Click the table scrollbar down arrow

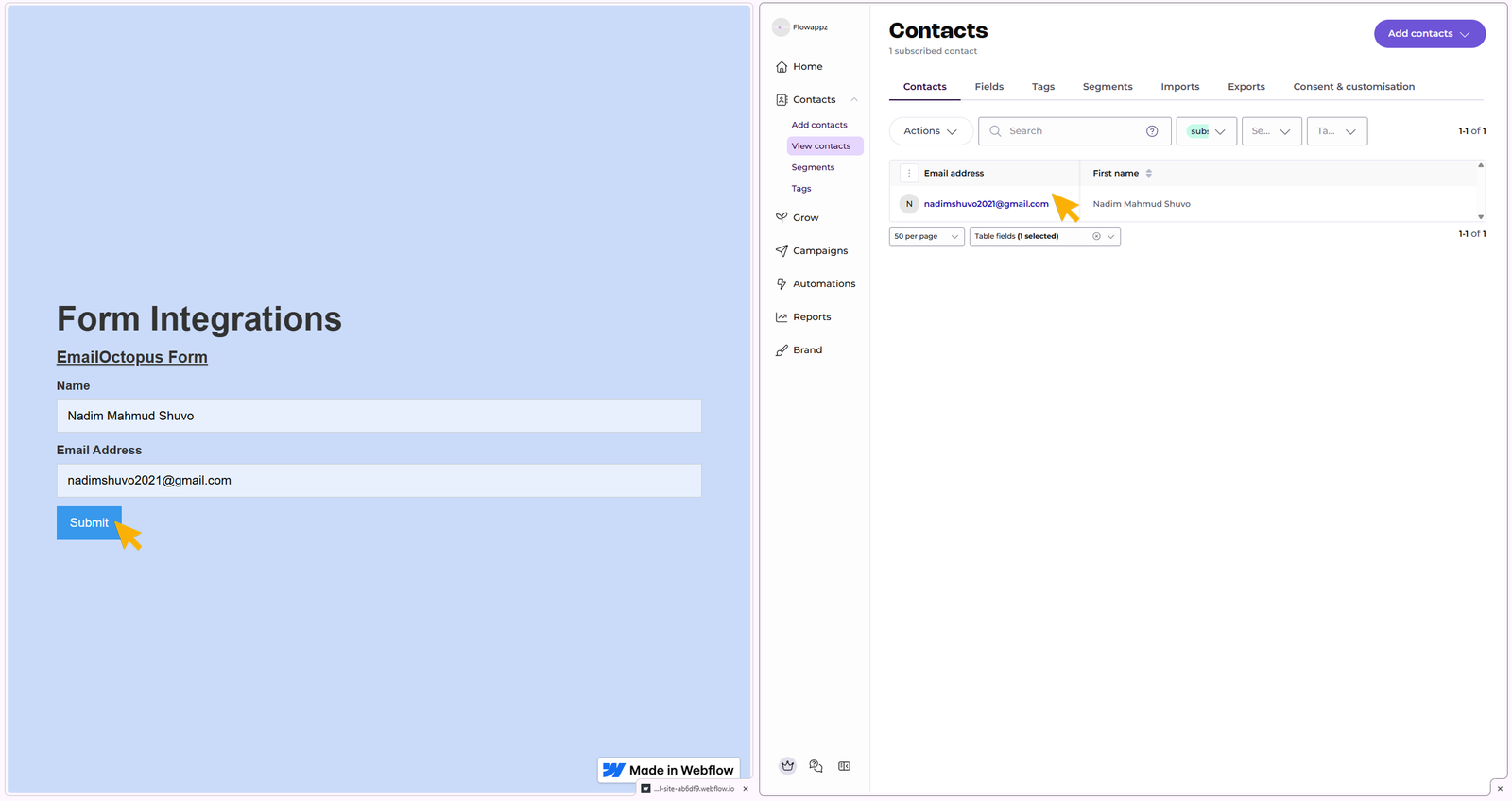(1481, 217)
